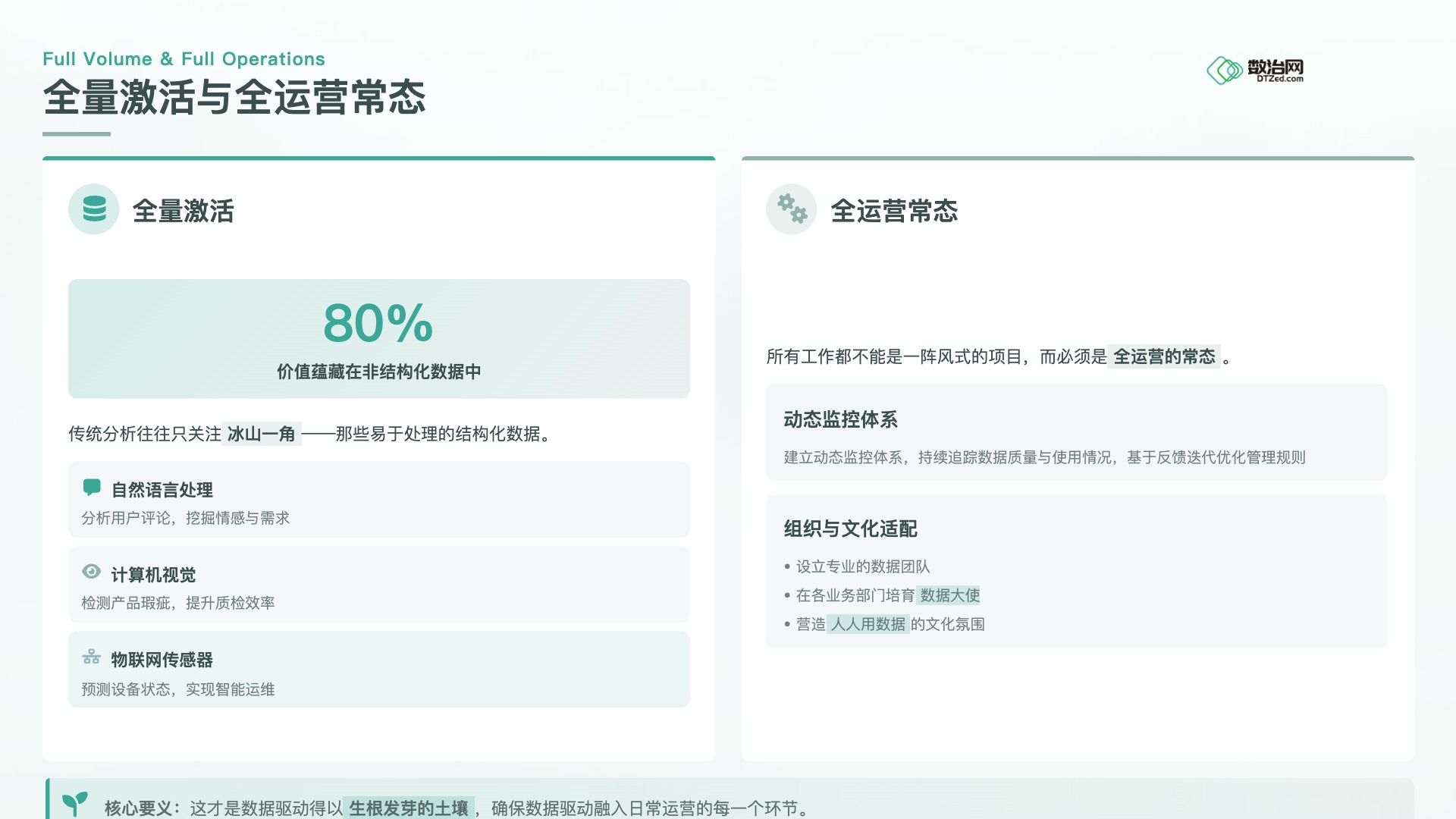Image resolution: width=1456 pixels, height=819 pixels.
Task: Click the gears icon beside 全运营常态
Action: pyautogui.click(x=792, y=209)
